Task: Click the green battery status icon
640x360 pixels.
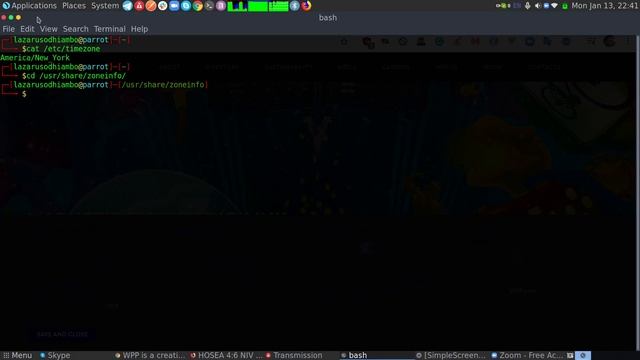Action: pos(565,6)
